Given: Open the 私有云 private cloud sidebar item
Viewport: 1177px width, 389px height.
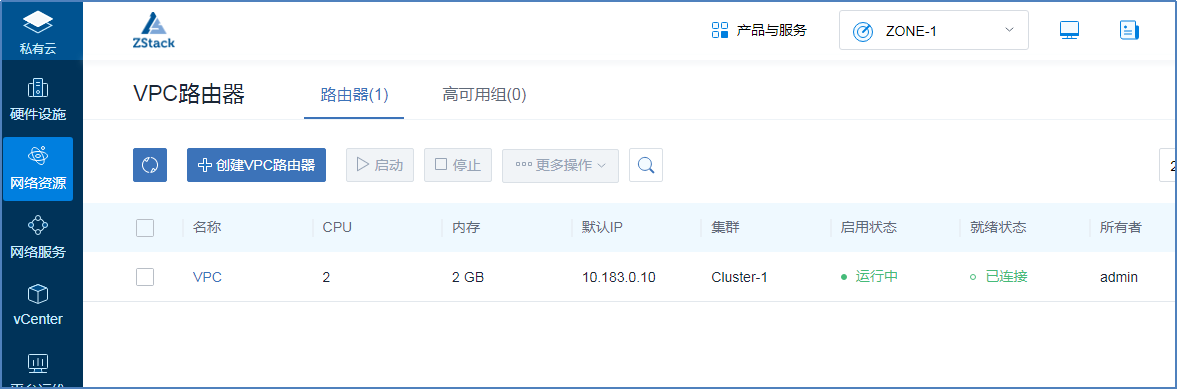Looking at the screenshot, I should pyautogui.click(x=38, y=32).
